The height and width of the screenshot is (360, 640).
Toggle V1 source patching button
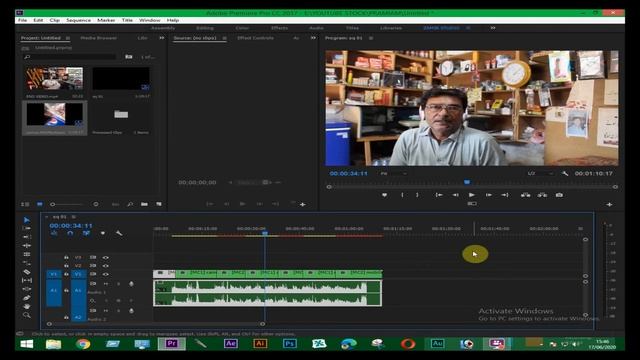pos(54,274)
